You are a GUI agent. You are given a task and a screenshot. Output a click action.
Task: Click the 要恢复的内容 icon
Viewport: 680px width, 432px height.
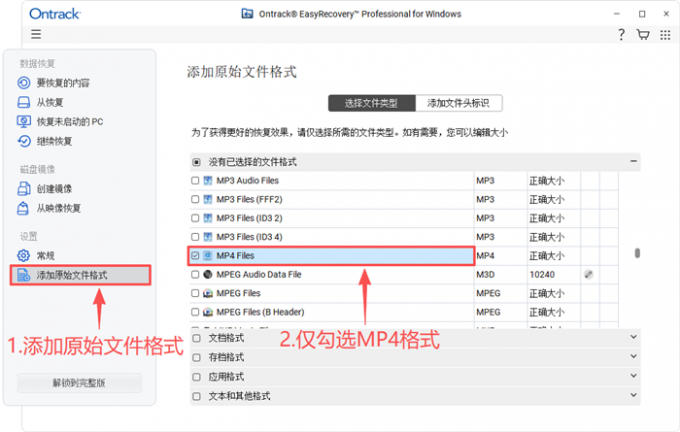tap(23, 82)
